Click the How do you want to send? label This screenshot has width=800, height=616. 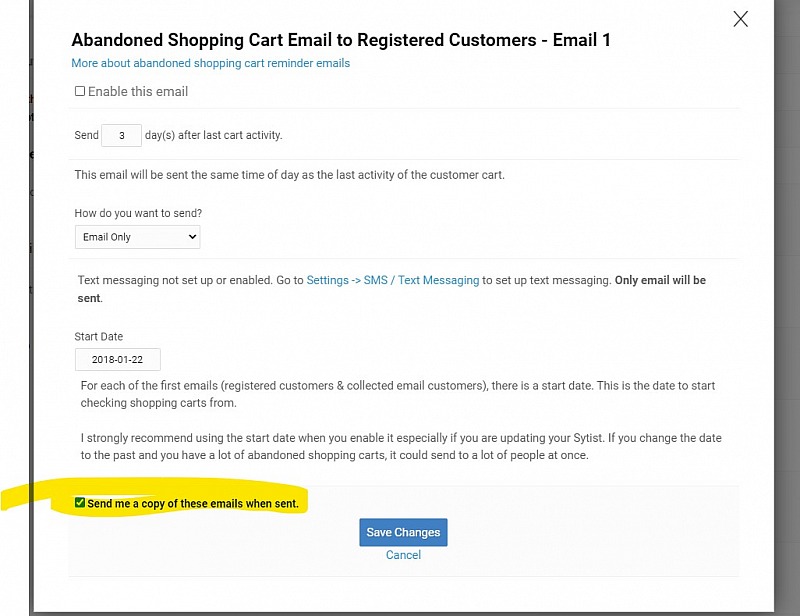138,213
